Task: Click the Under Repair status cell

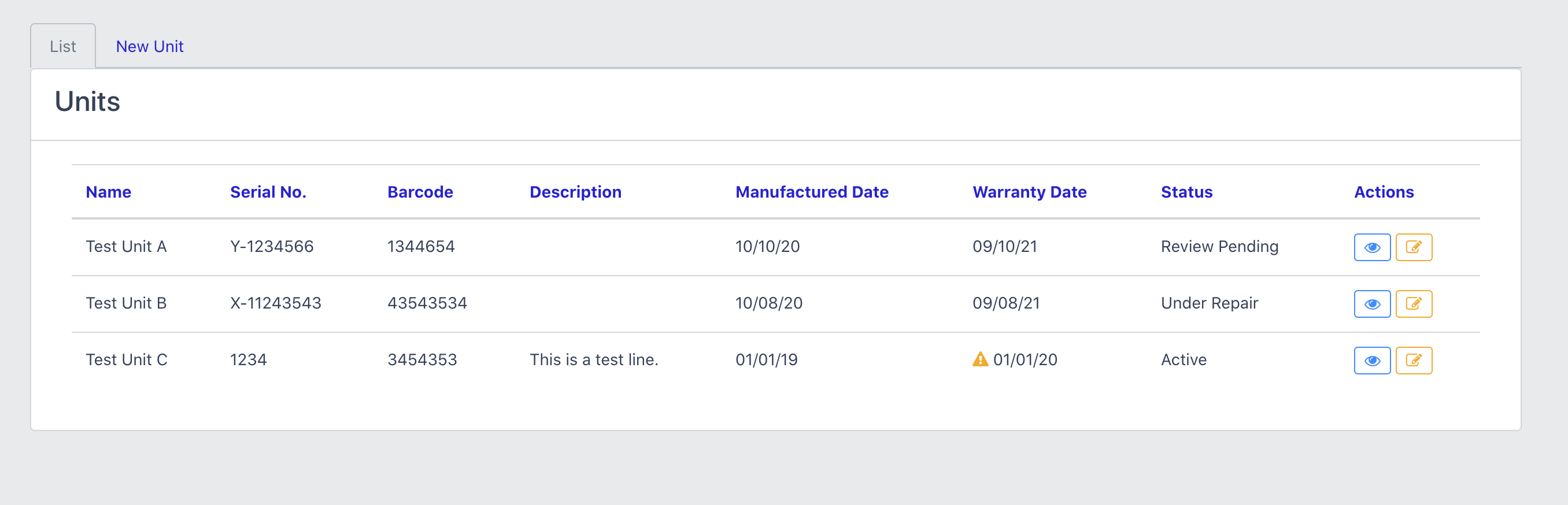Action: (1209, 303)
